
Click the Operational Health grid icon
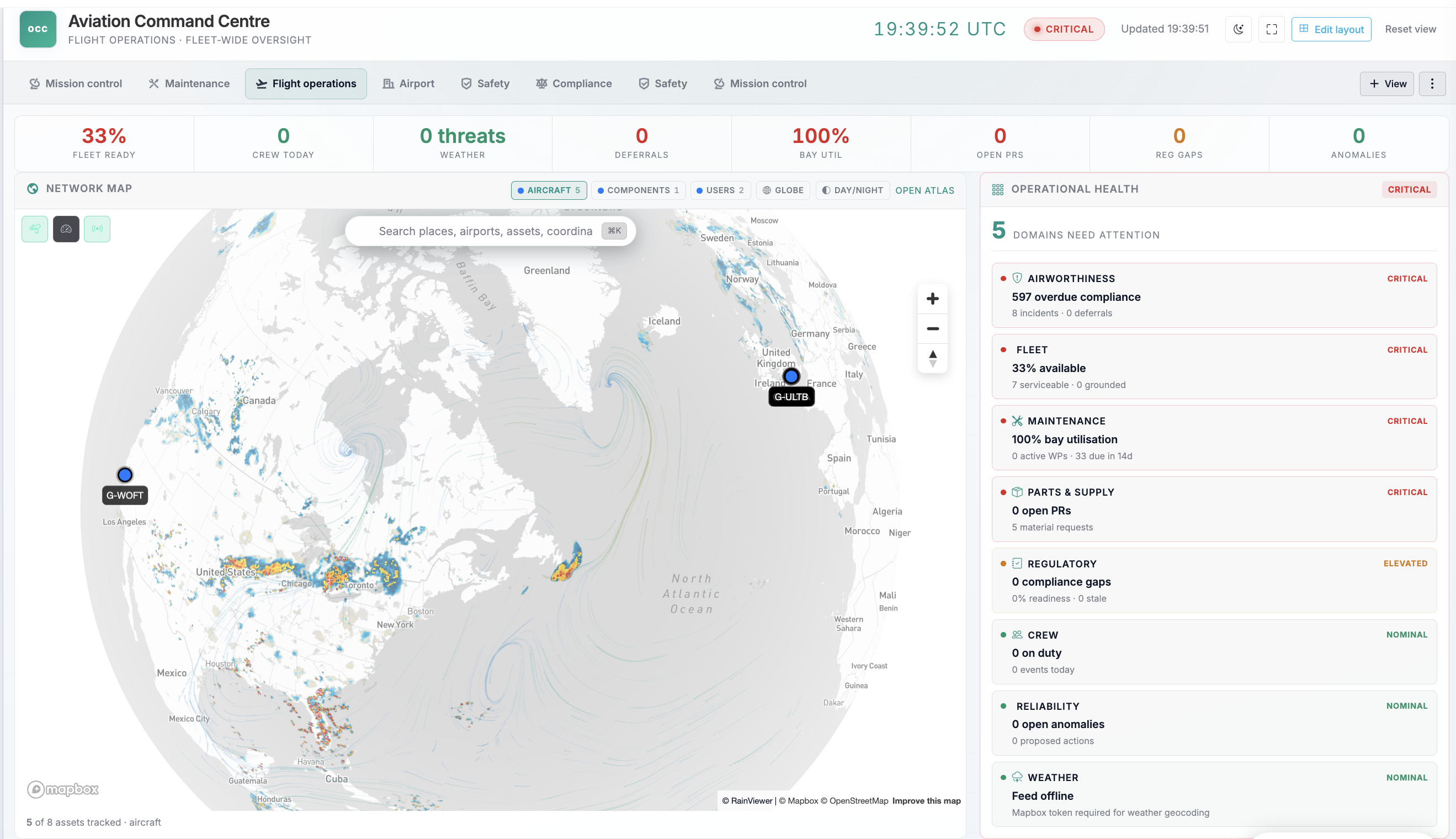click(x=998, y=189)
